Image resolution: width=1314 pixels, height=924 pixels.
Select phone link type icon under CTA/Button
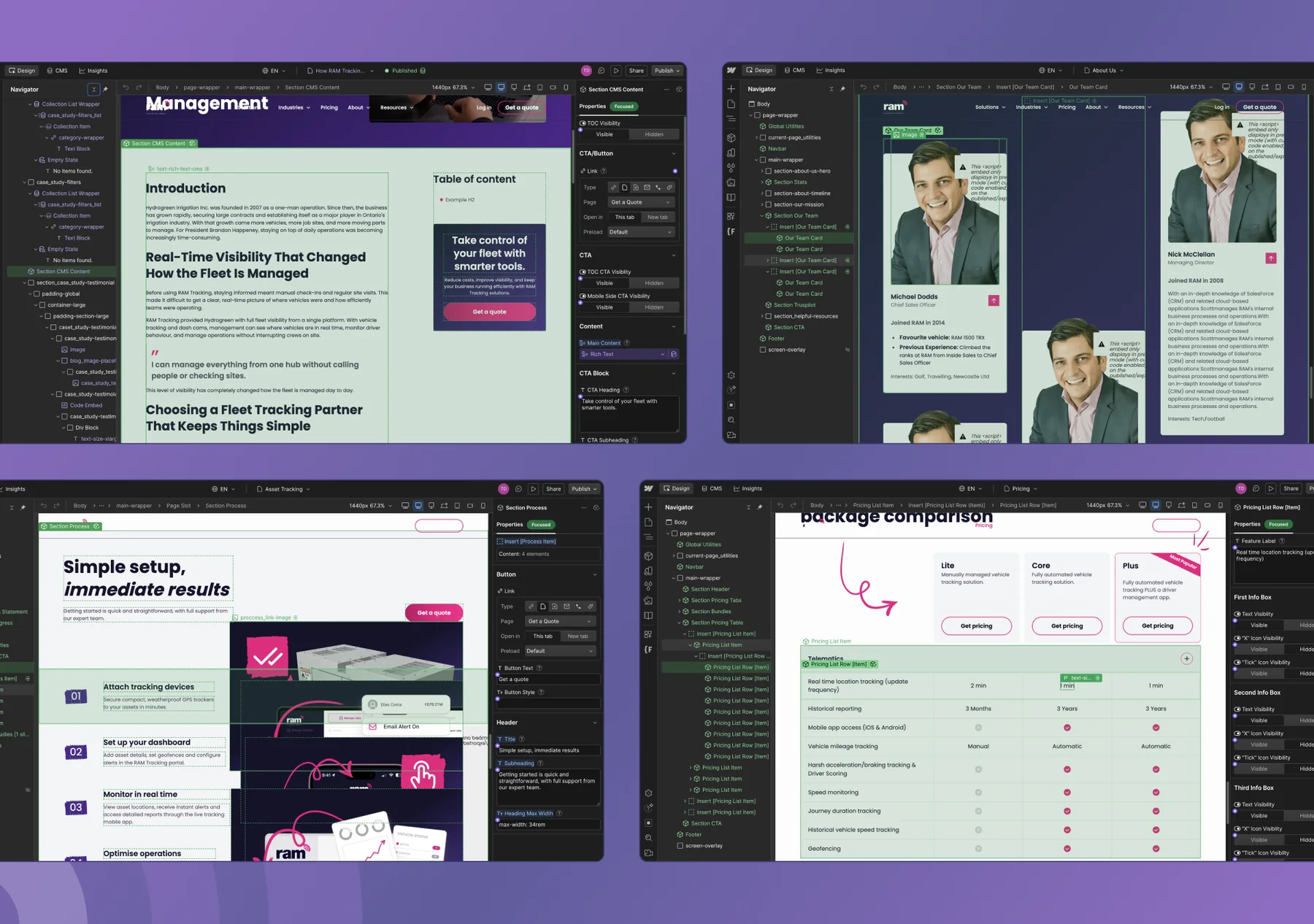(x=658, y=188)
